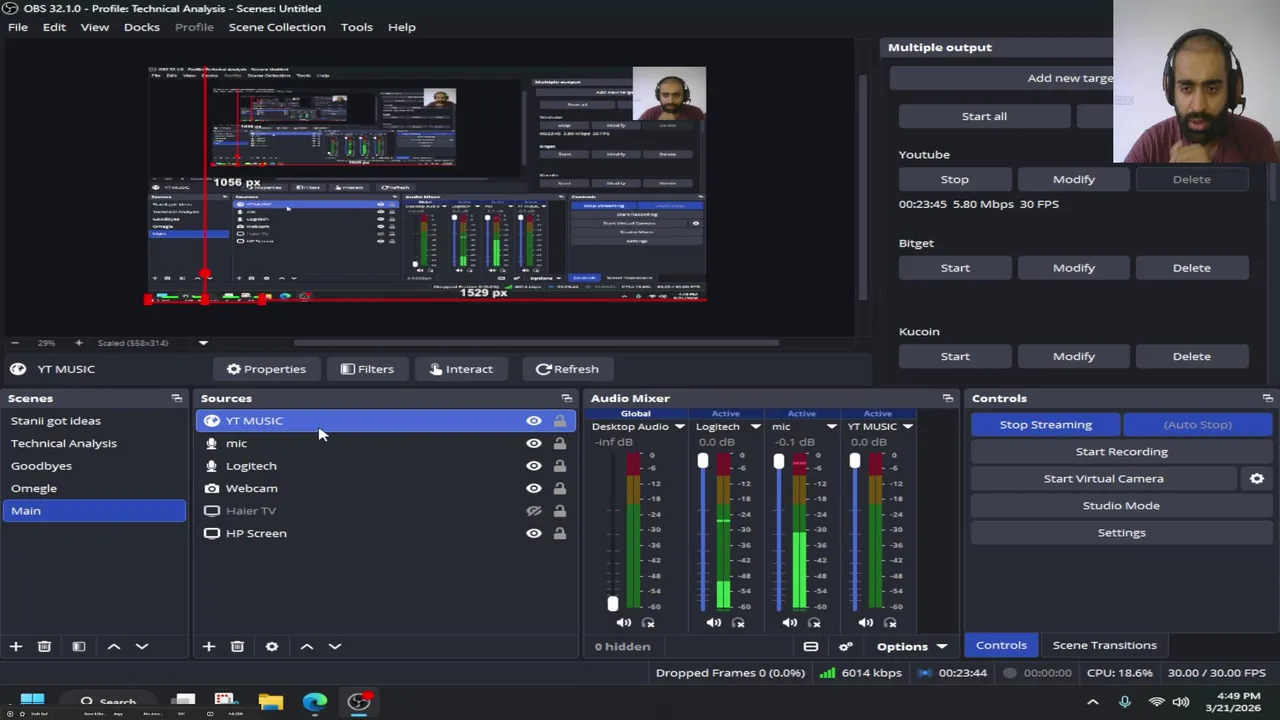This screenshot has height=720, width=1280.
Task: Show the Haier TV source eye toggle
Action: point(534,511)
